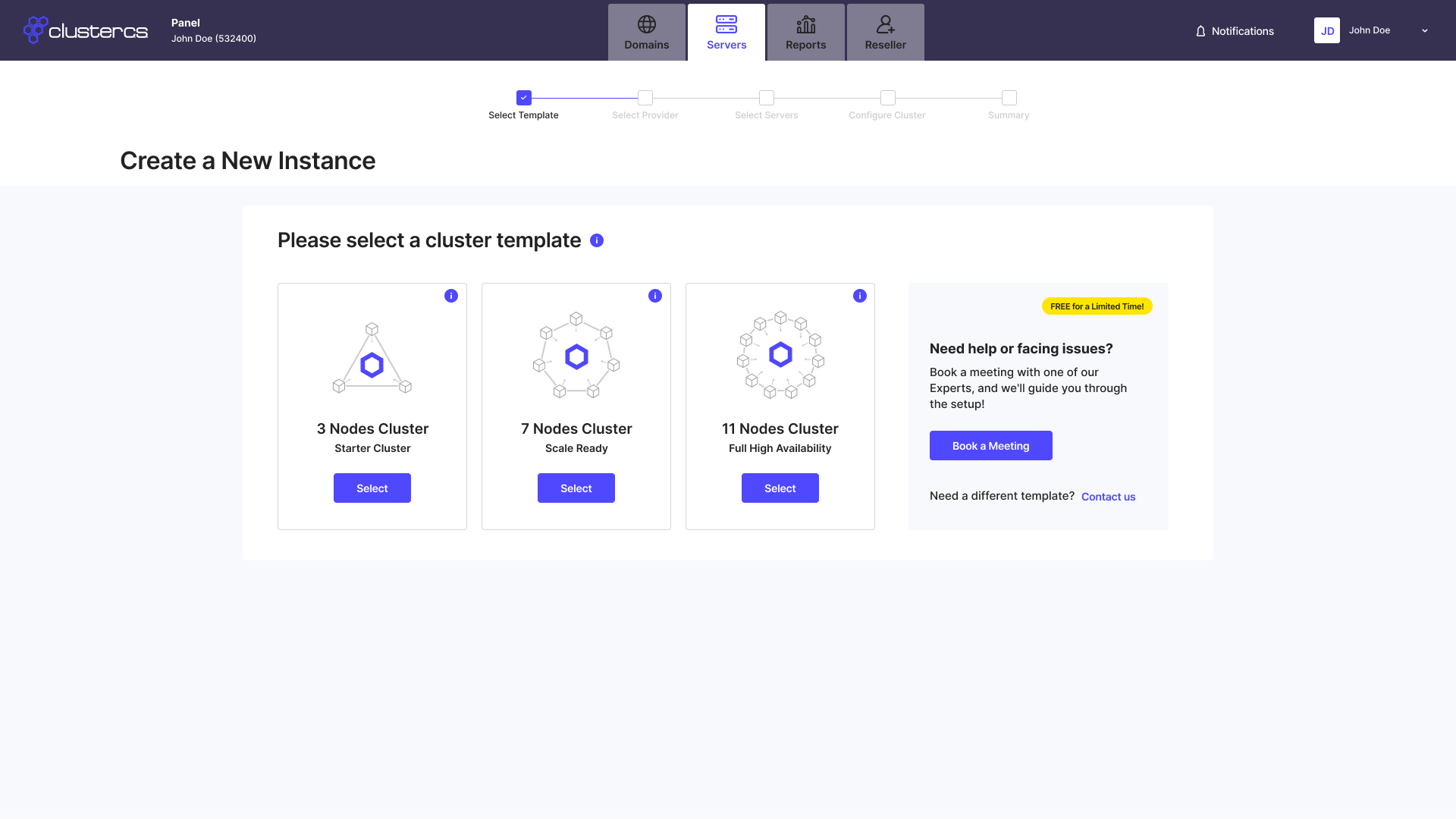Image resolution: width=1456 pixels, height=819 pixels.
Task: Open the Reports tab
Action: pos(805,33)
